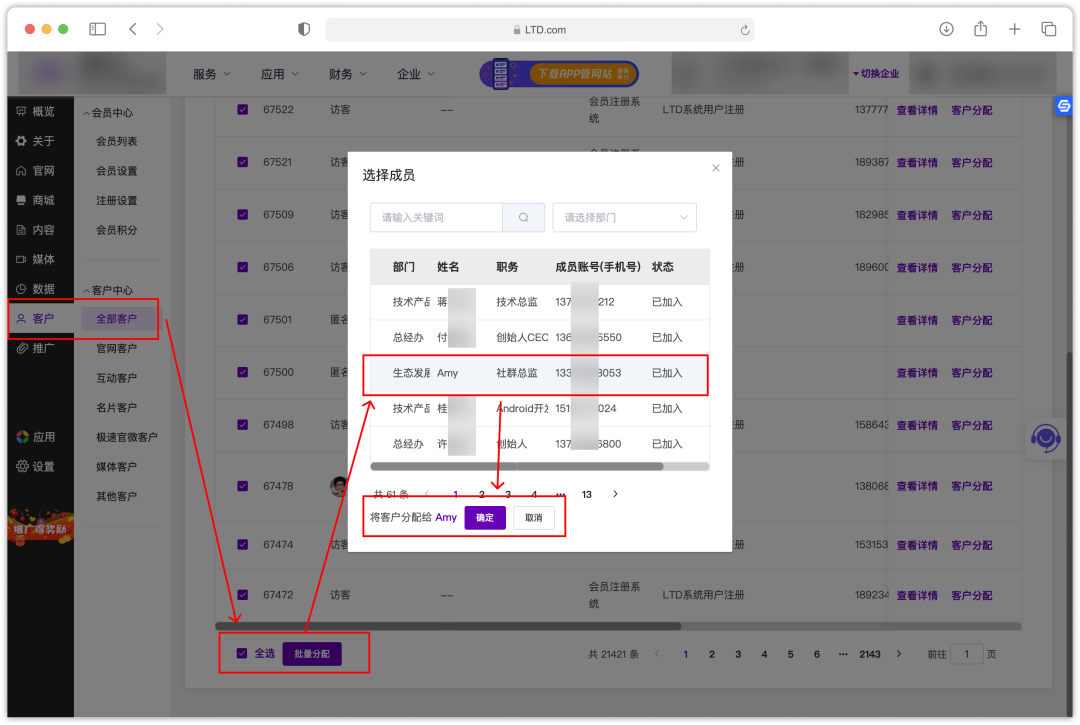Confirm assignment with 确定
Image resolution: width=1080 pixels, height=725 pixels.
485,517
